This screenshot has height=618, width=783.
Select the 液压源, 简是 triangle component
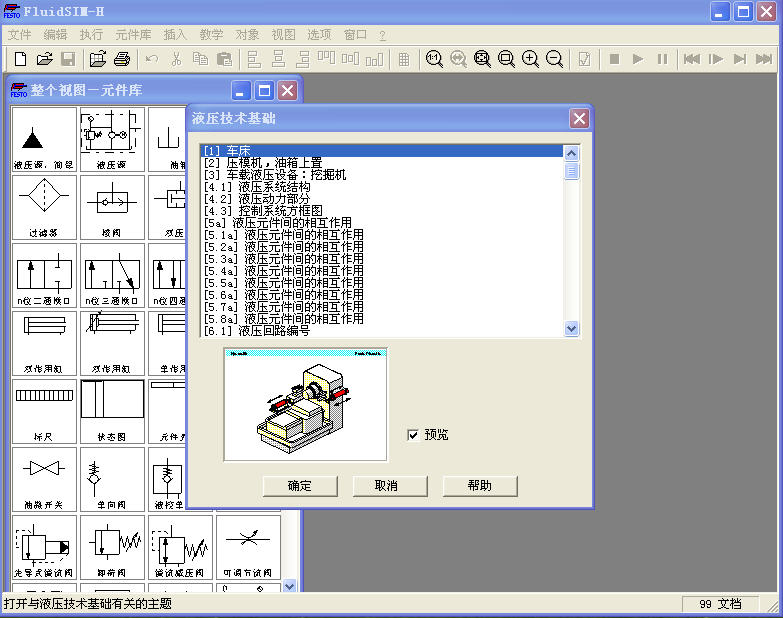tap(44, 139)
